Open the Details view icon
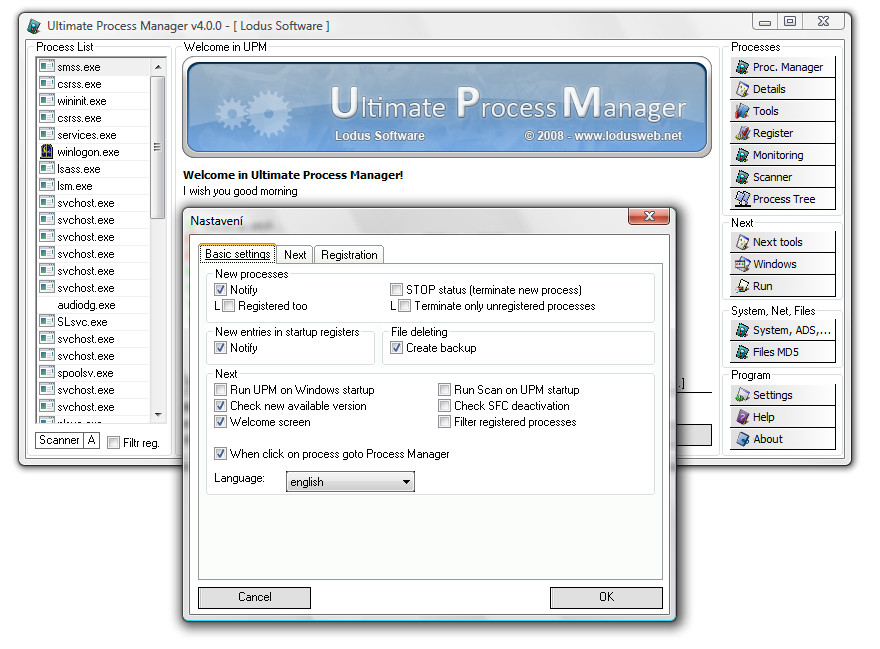 (x=742, y=89)
